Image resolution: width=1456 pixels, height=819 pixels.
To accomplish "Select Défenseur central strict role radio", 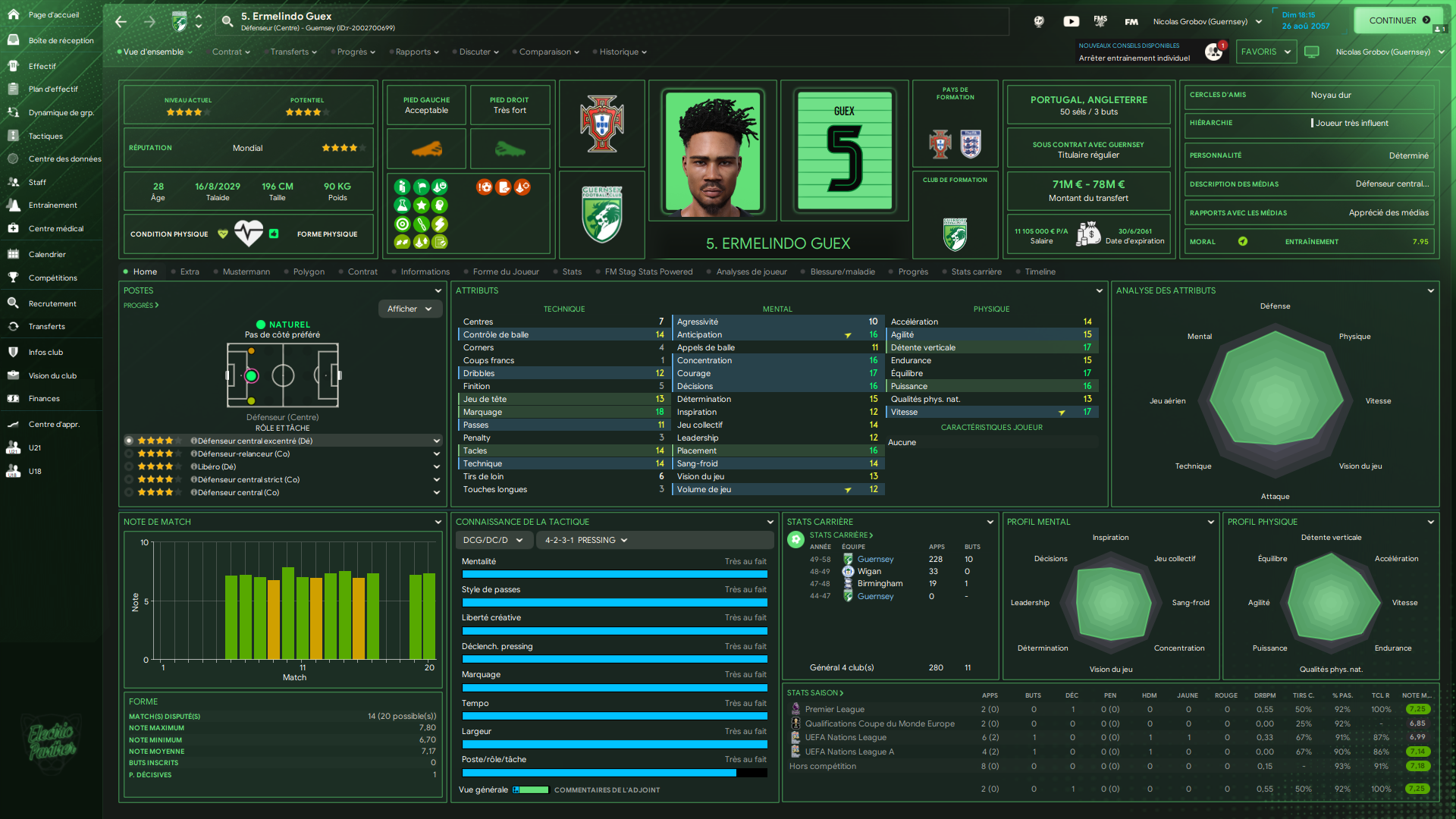I will point(129,479).
